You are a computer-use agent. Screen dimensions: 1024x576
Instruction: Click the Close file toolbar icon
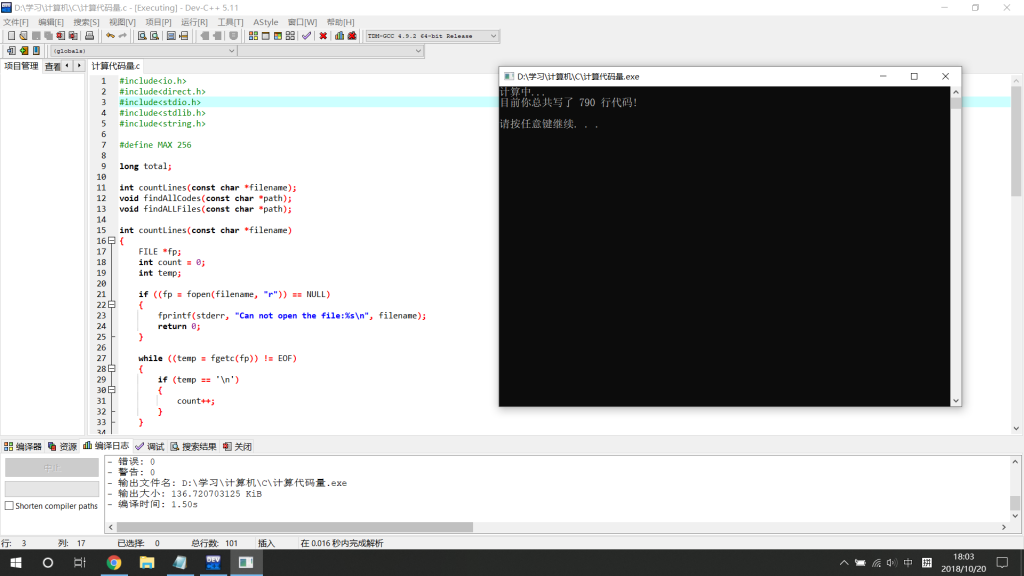(x=61, y=36)
